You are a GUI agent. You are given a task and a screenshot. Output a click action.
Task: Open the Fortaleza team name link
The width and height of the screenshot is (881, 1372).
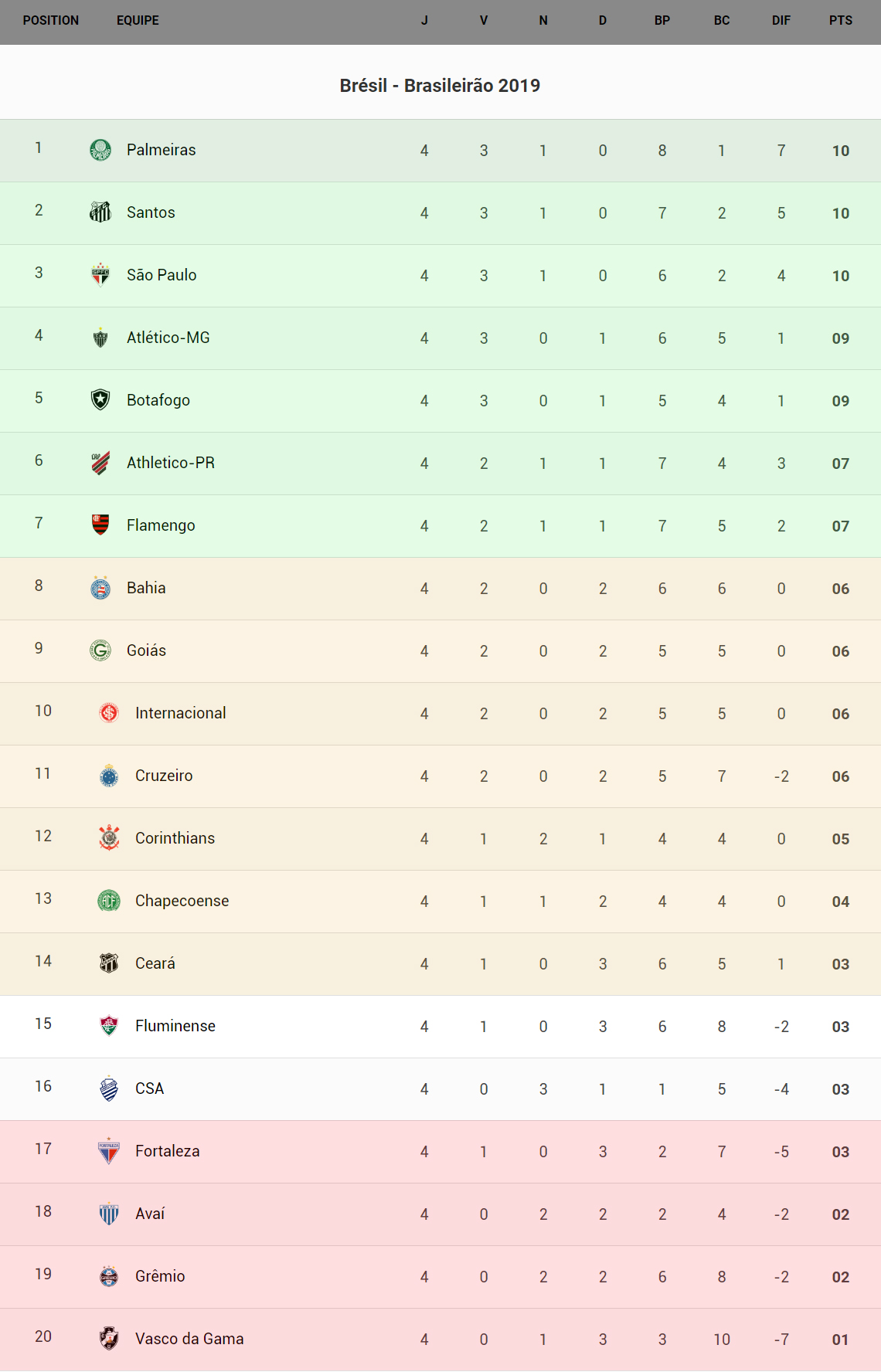click(167, 1151)
